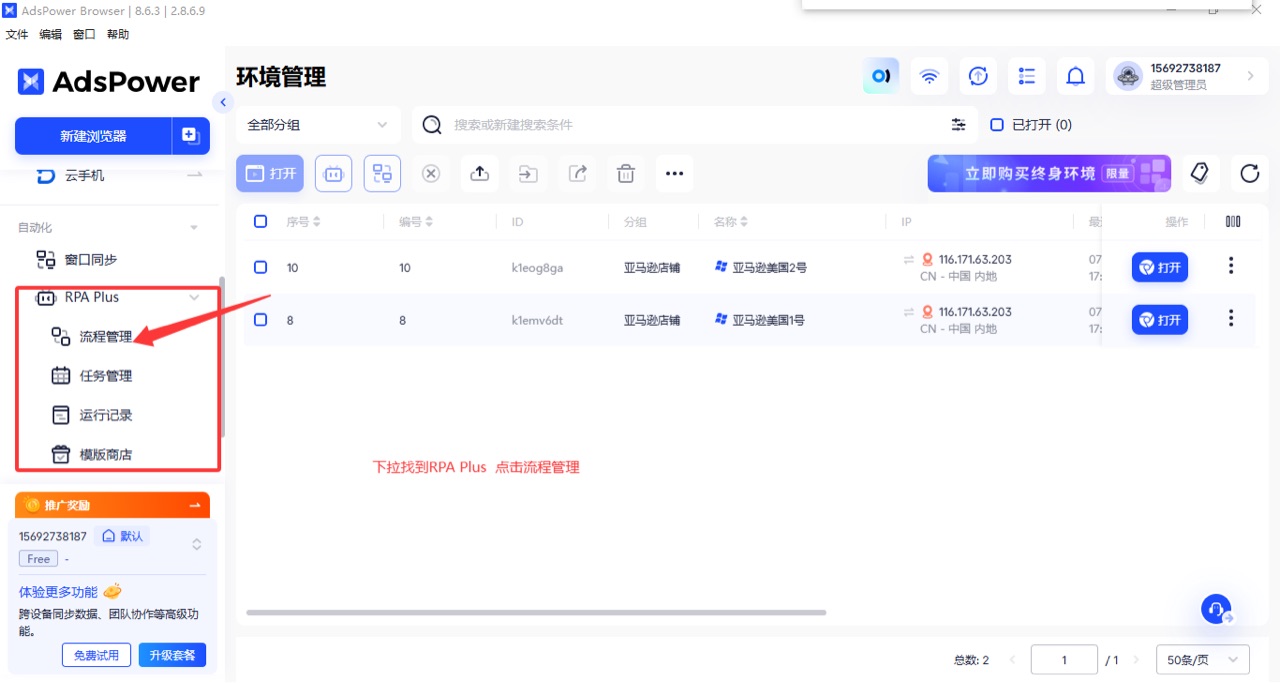
Task: Click the share toolbar icon
Action: point(578,173)
